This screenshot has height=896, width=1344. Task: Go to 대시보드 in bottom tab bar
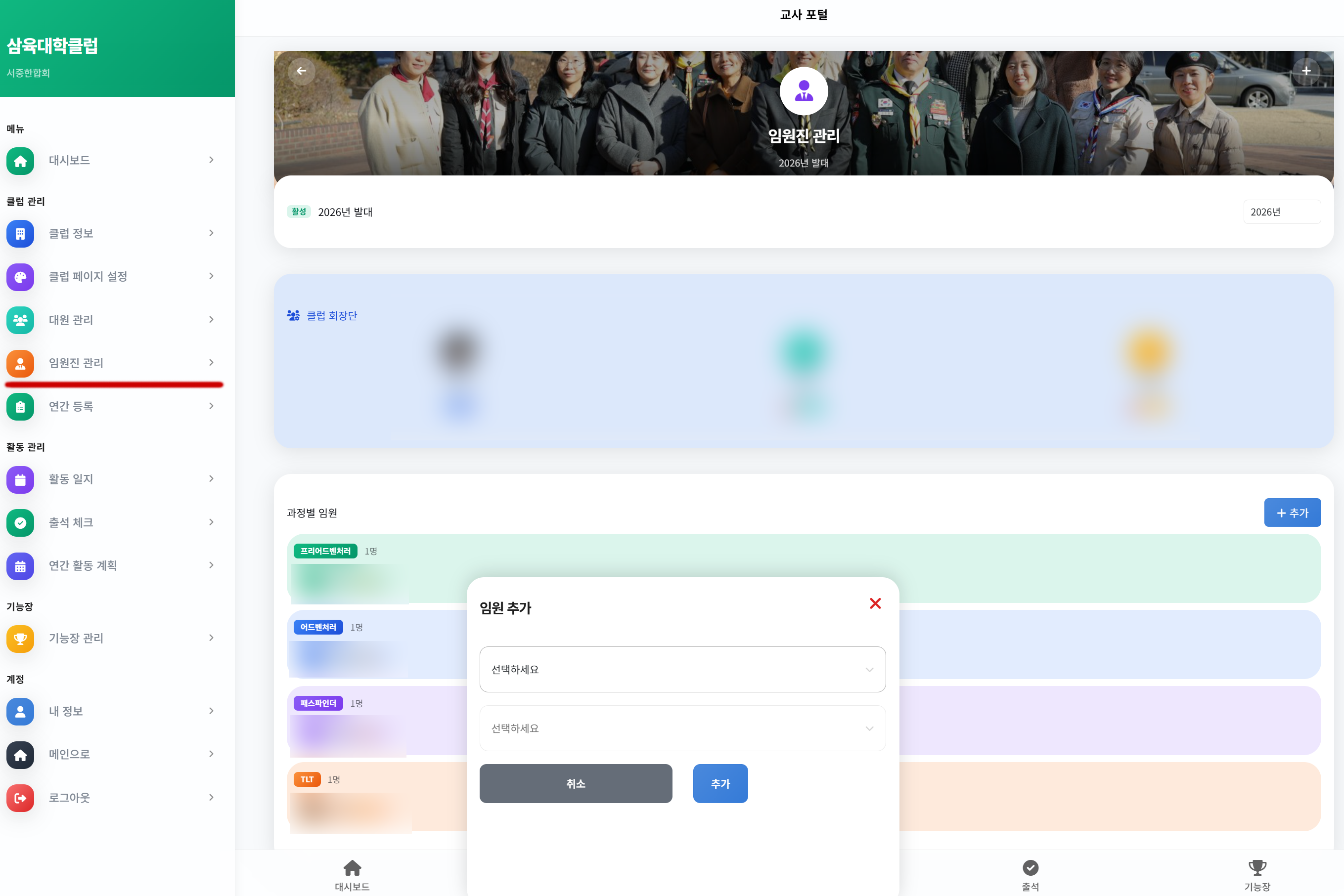[x=352, y=875]
